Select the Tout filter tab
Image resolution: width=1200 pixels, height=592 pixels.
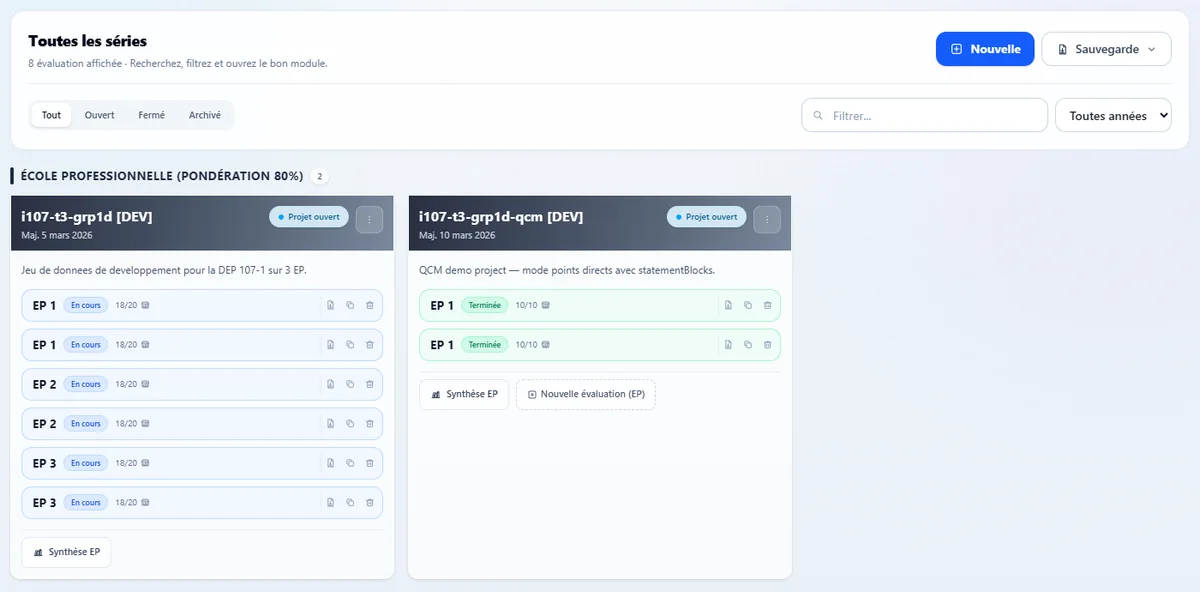coord(52,115)
